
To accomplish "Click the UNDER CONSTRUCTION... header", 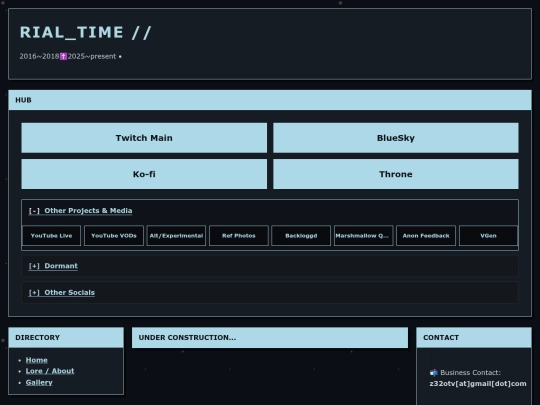I will click(270, 338).
